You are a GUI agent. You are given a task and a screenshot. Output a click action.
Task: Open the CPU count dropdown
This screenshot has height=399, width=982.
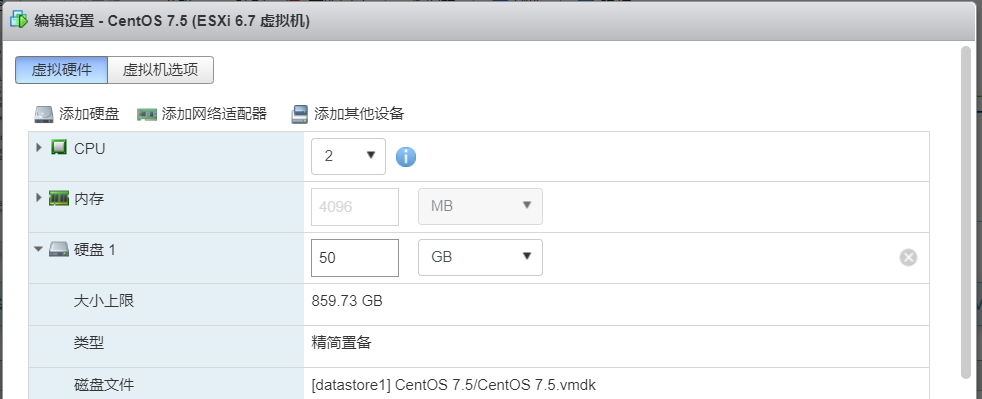pyautogui.click(x=348, y=156)
